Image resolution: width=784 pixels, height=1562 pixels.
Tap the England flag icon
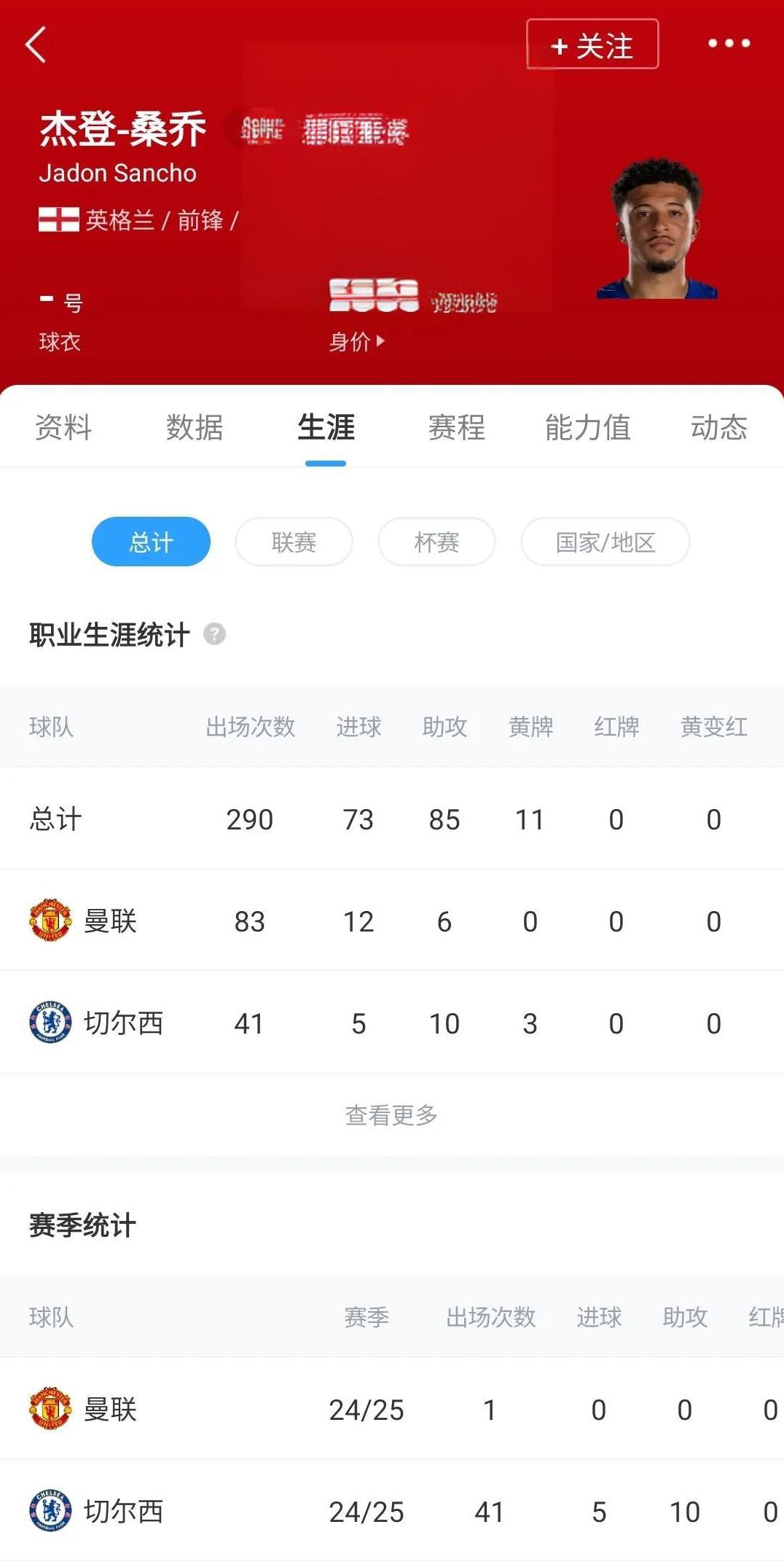tap(58, 219)
